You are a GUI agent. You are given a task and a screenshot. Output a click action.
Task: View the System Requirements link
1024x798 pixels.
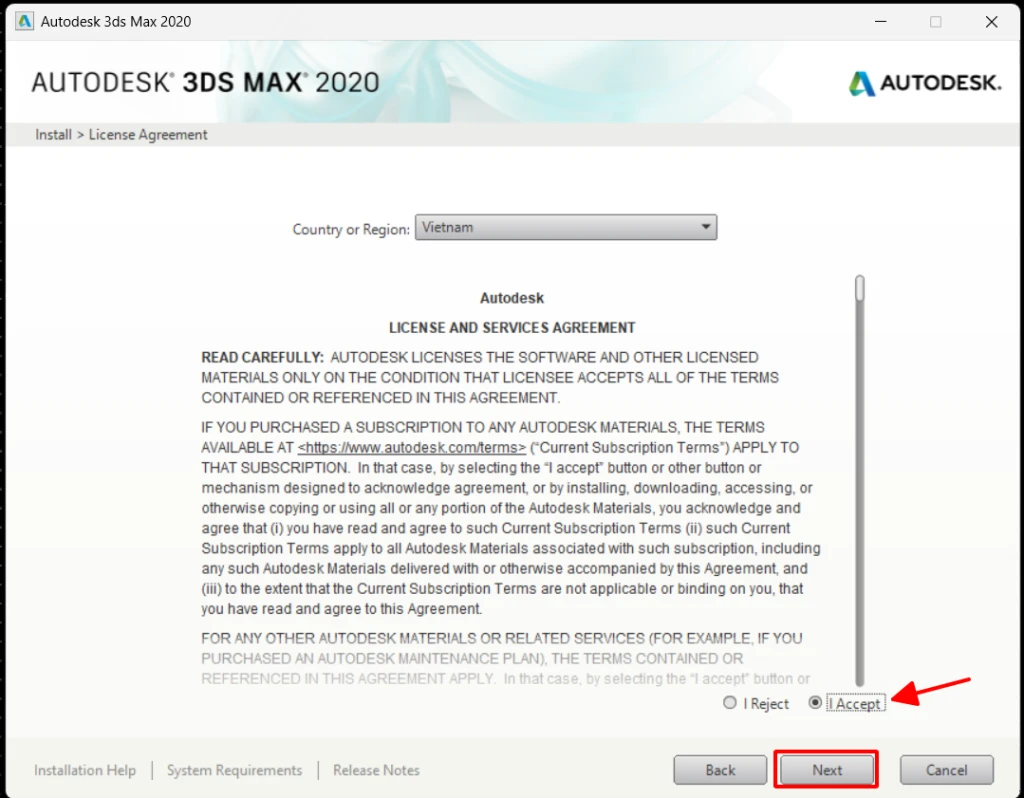234,770
